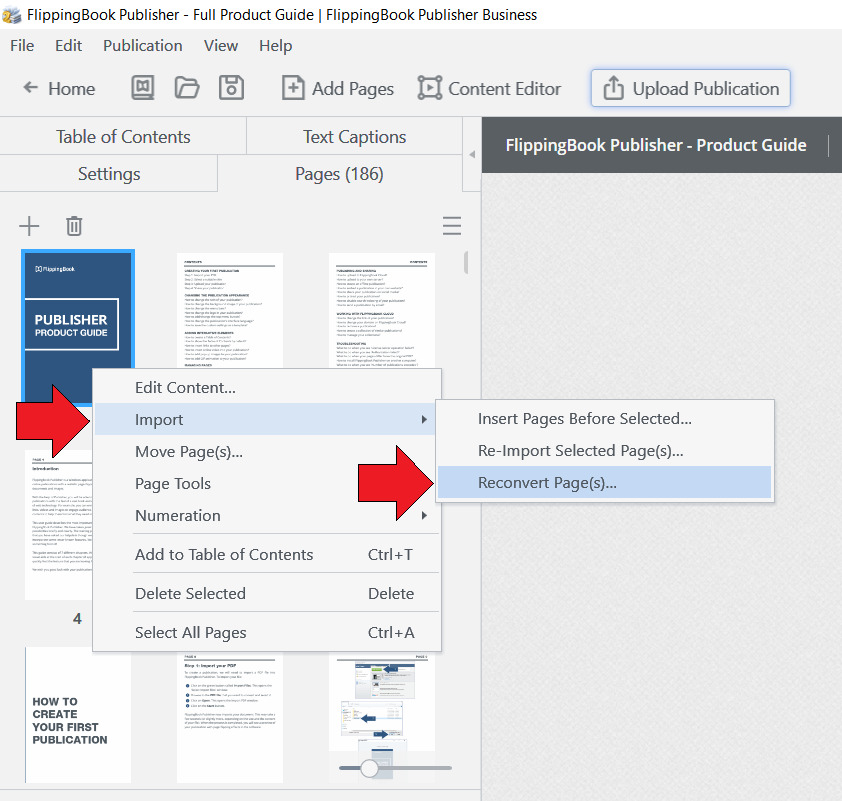Choose Re-Import Selected Page(s)...
842x801 pixels.
point(605,450)
